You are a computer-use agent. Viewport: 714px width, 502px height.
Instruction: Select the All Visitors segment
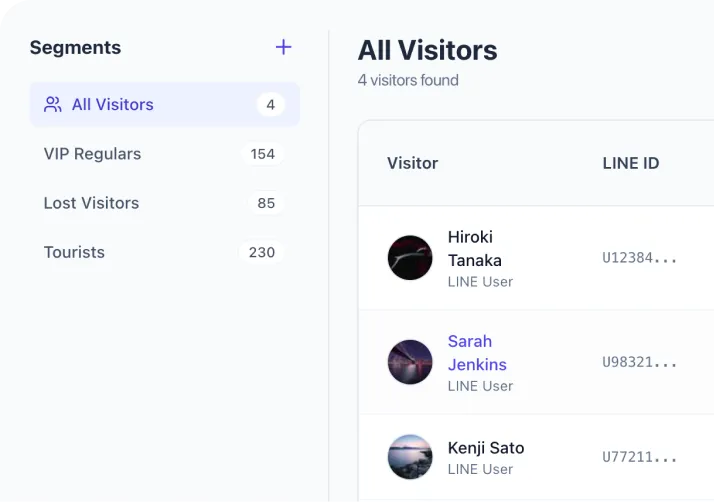click(x=112, y=104)
